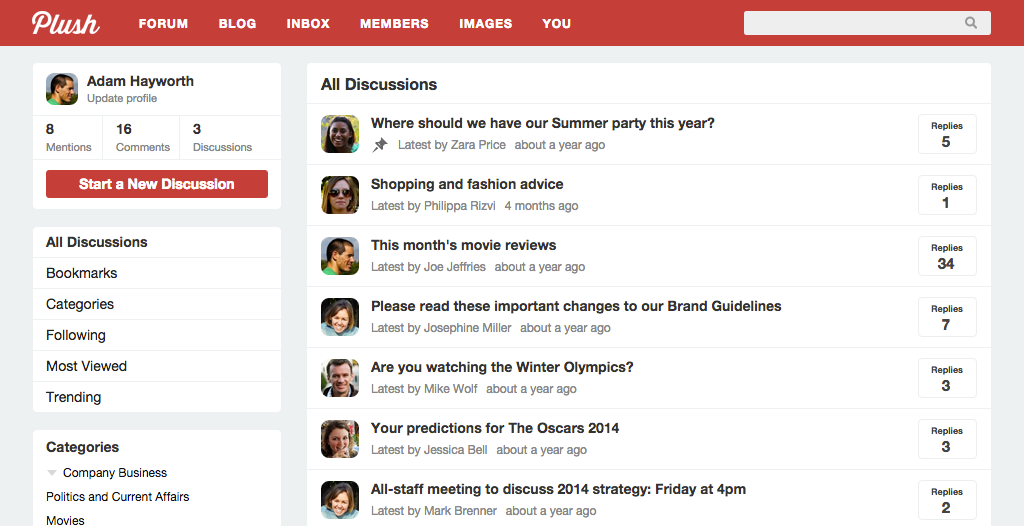
Task: Open the Forum menu item
Action: click(163, 24)
